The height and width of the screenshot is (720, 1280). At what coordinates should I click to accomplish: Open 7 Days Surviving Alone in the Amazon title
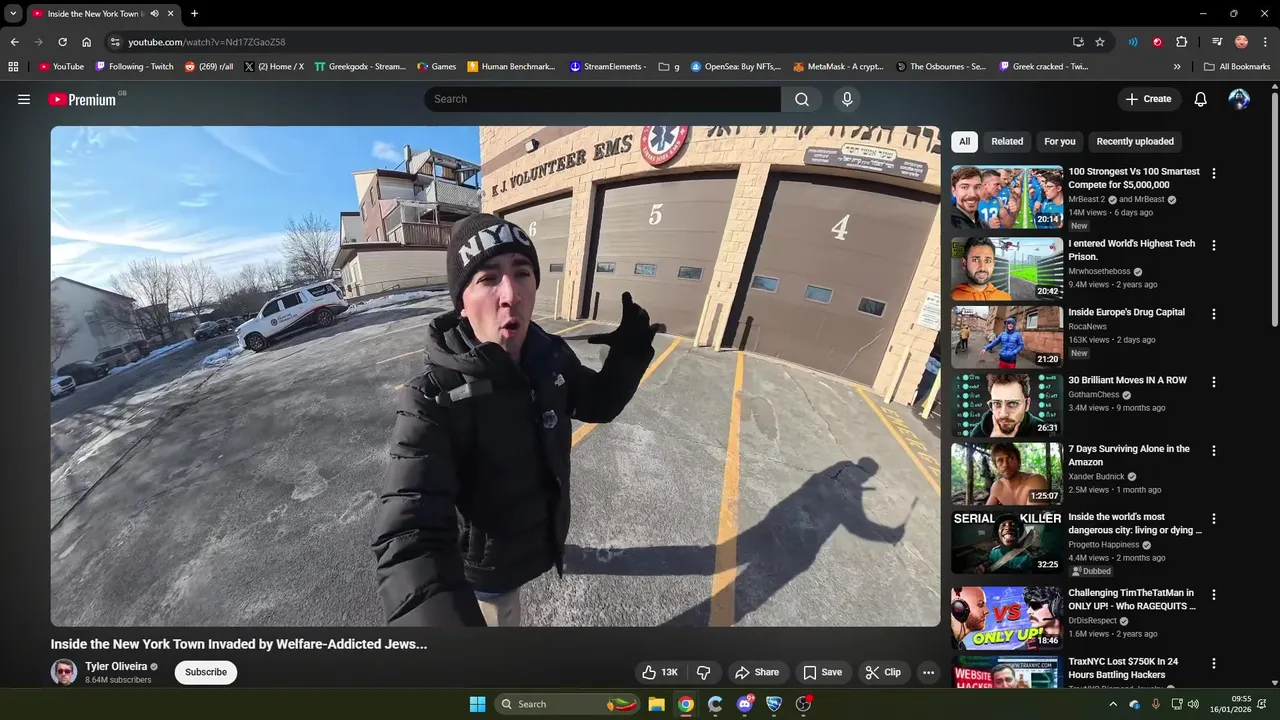tap(1129, 455)
